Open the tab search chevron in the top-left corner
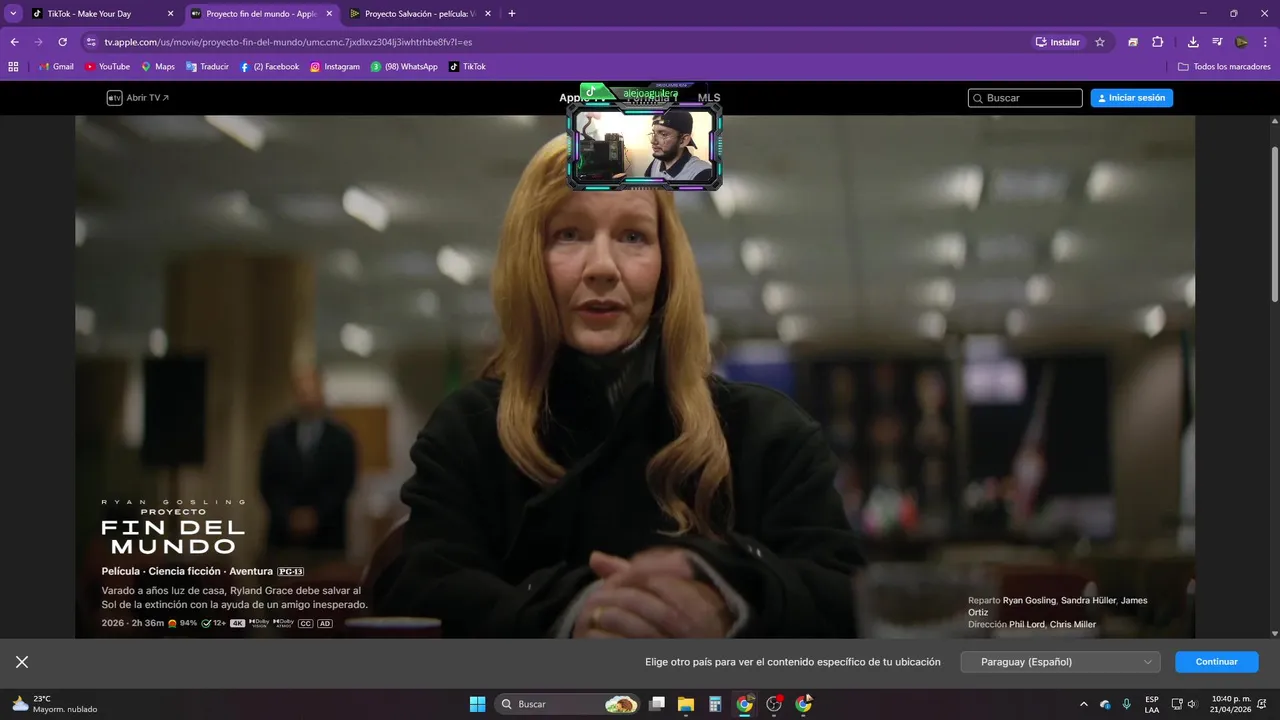This screenshot has width=1280, height=720. [x=13, y=13]
